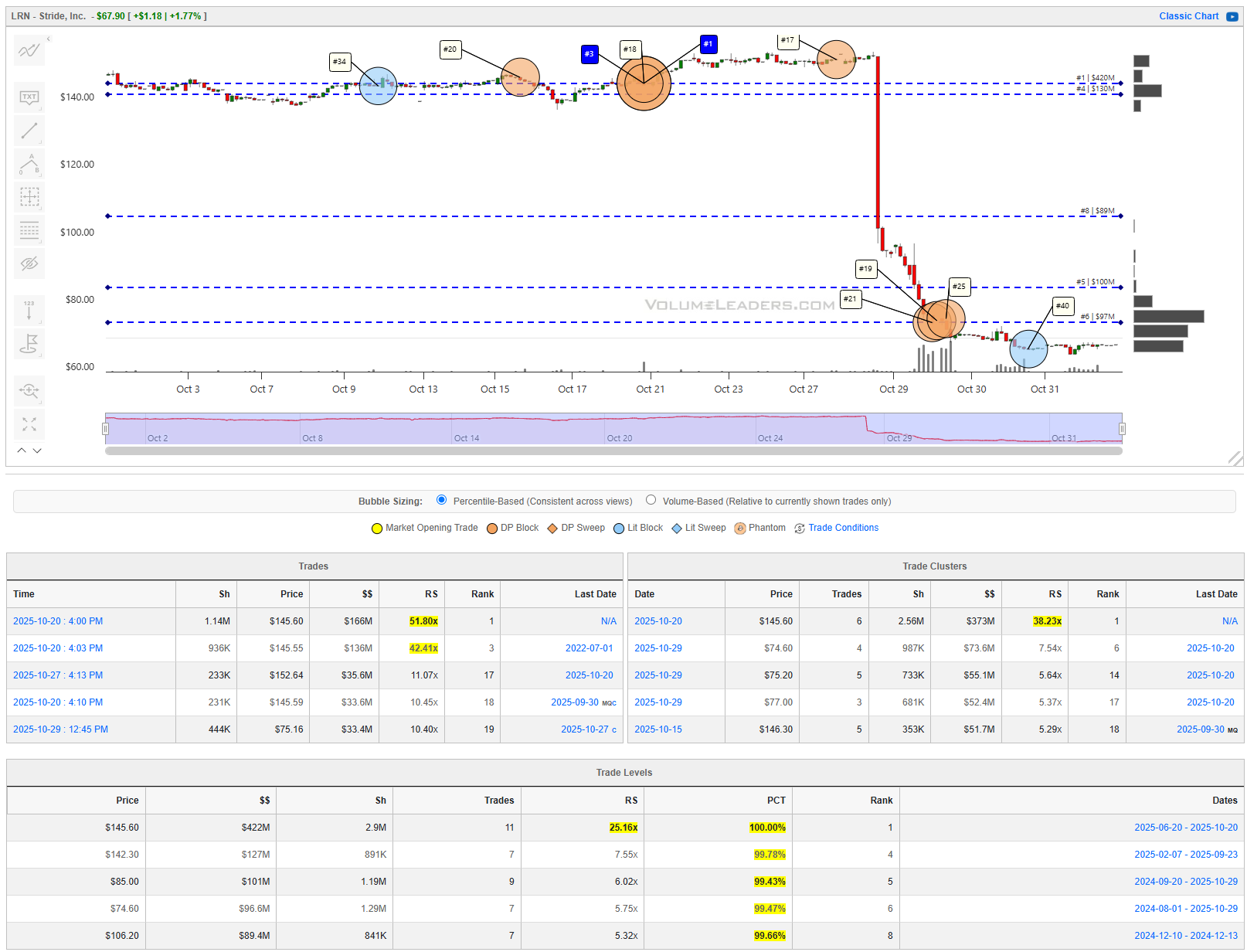This screenshot has width=1247, height=952.
Task: Open trade 2025-10-27 : 4:13 PM
Action: [58, 675]
